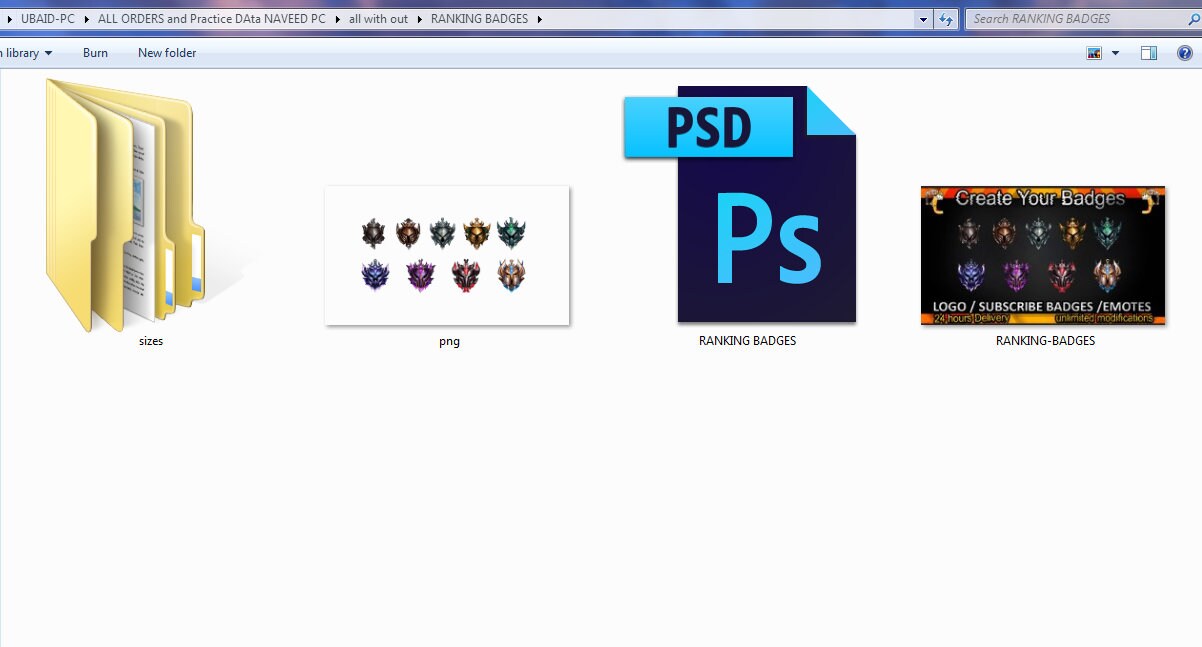Expand subfolders arrow after UBAID-PC breadcrumb
Image resolution: width=1202 pixels, height=647 pixels.
point(86,19)
